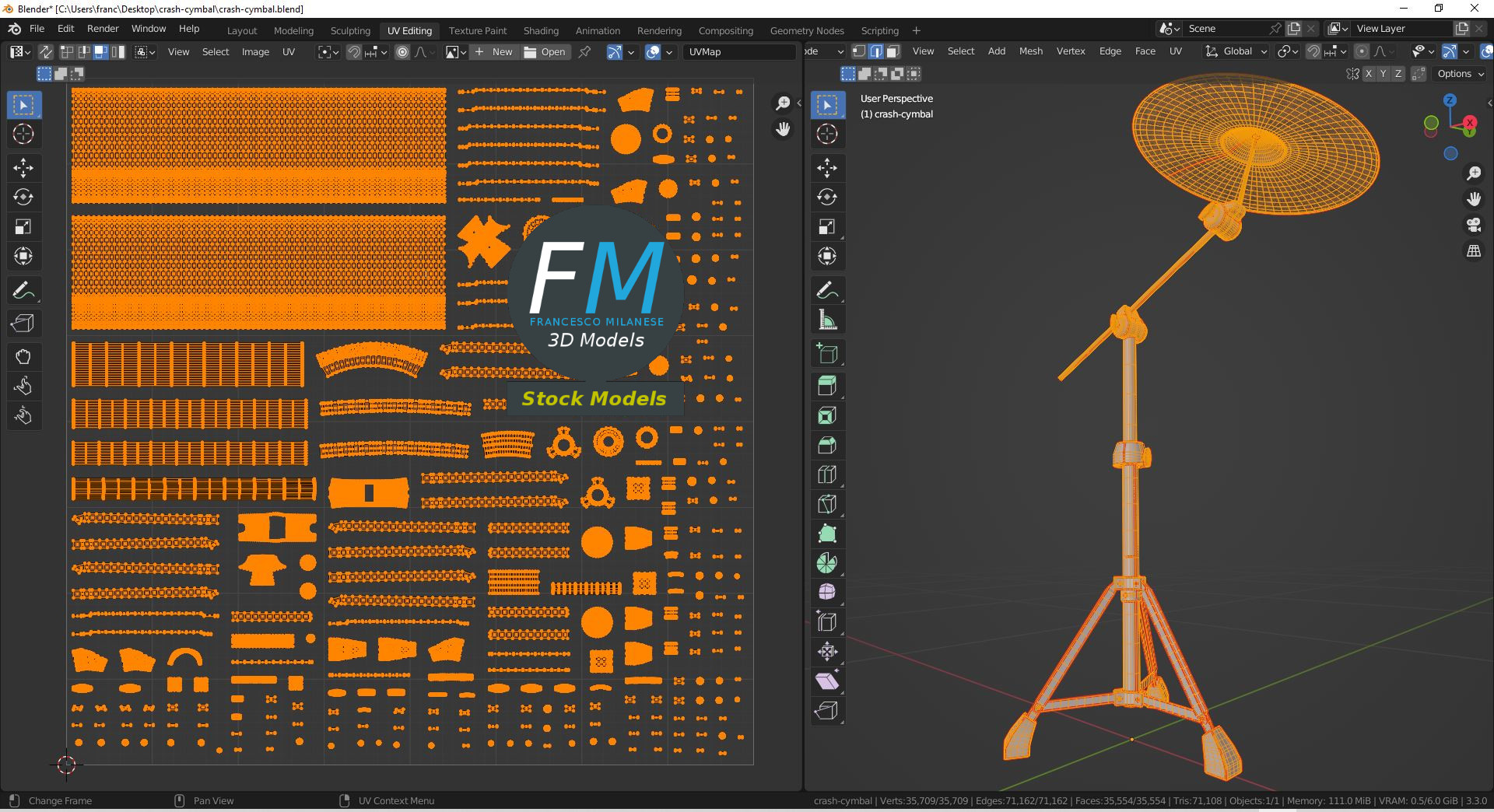Select the Loop Cut tool
1494x812 pixels.
point(827,474)
